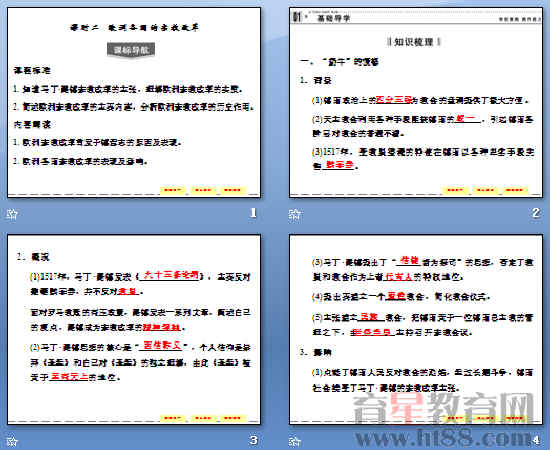
Task: Select the slide 3 thumbnail about 九十五条论纲
Action: click(x=134, y=330)
